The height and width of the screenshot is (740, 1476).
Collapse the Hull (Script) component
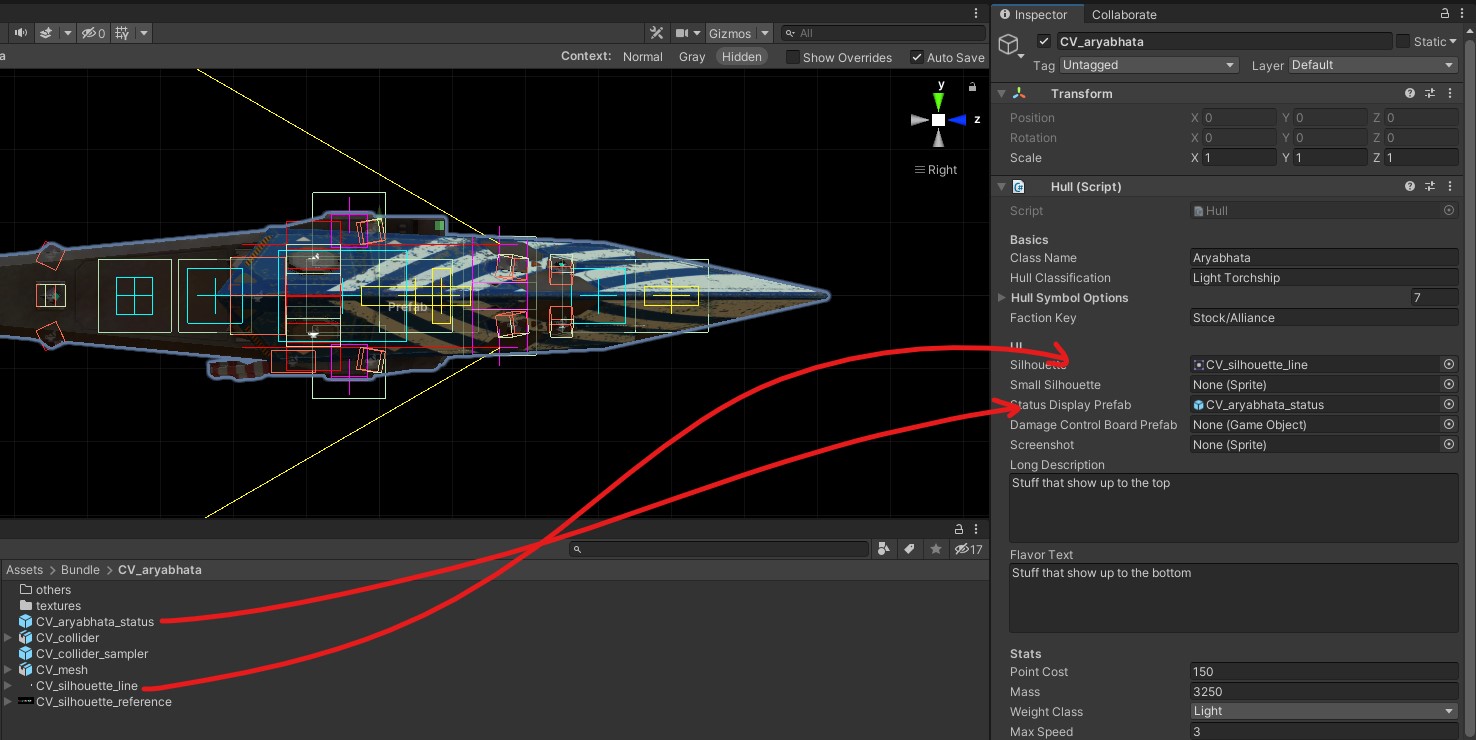click(x=1001, y=187)
